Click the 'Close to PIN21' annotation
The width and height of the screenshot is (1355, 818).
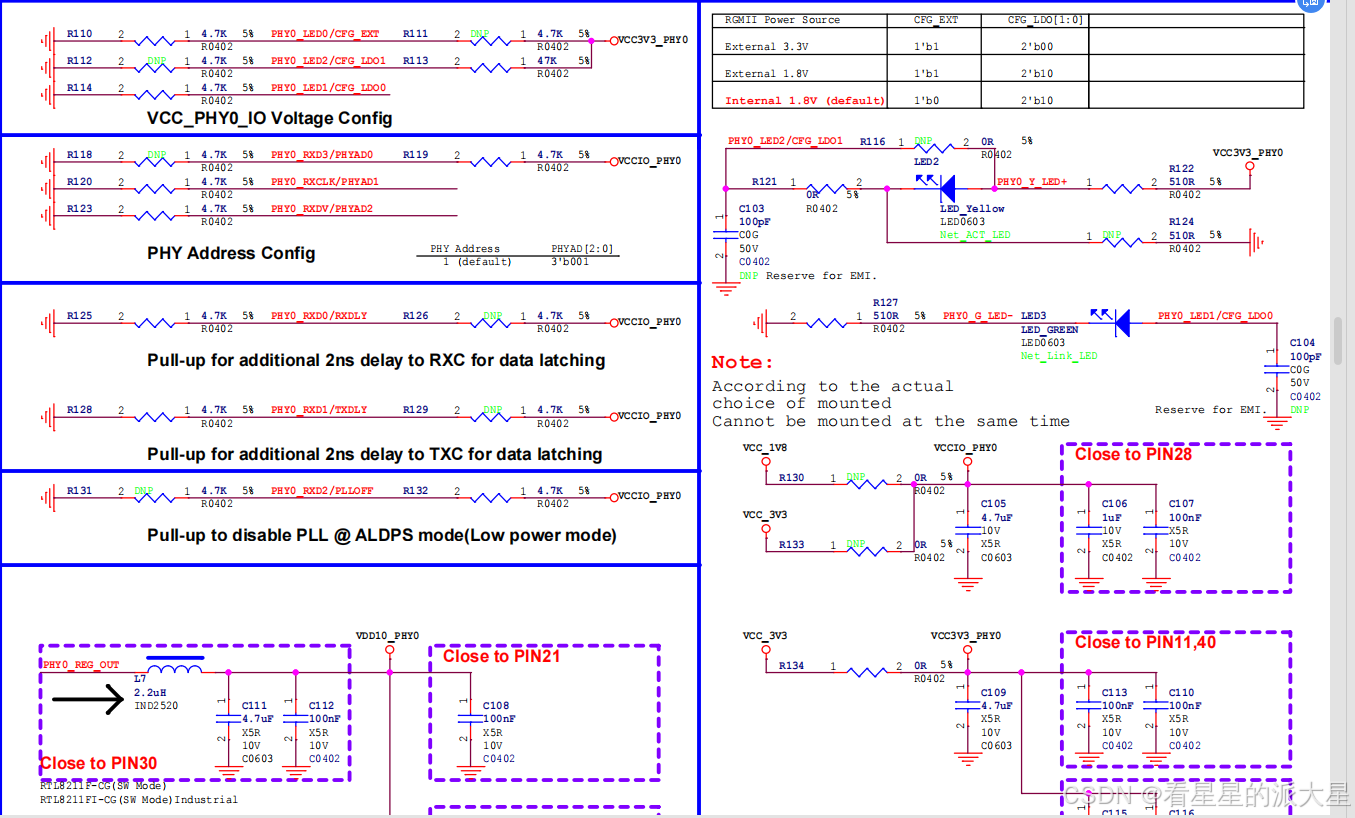pyautogui.click(x=501, y=656)
